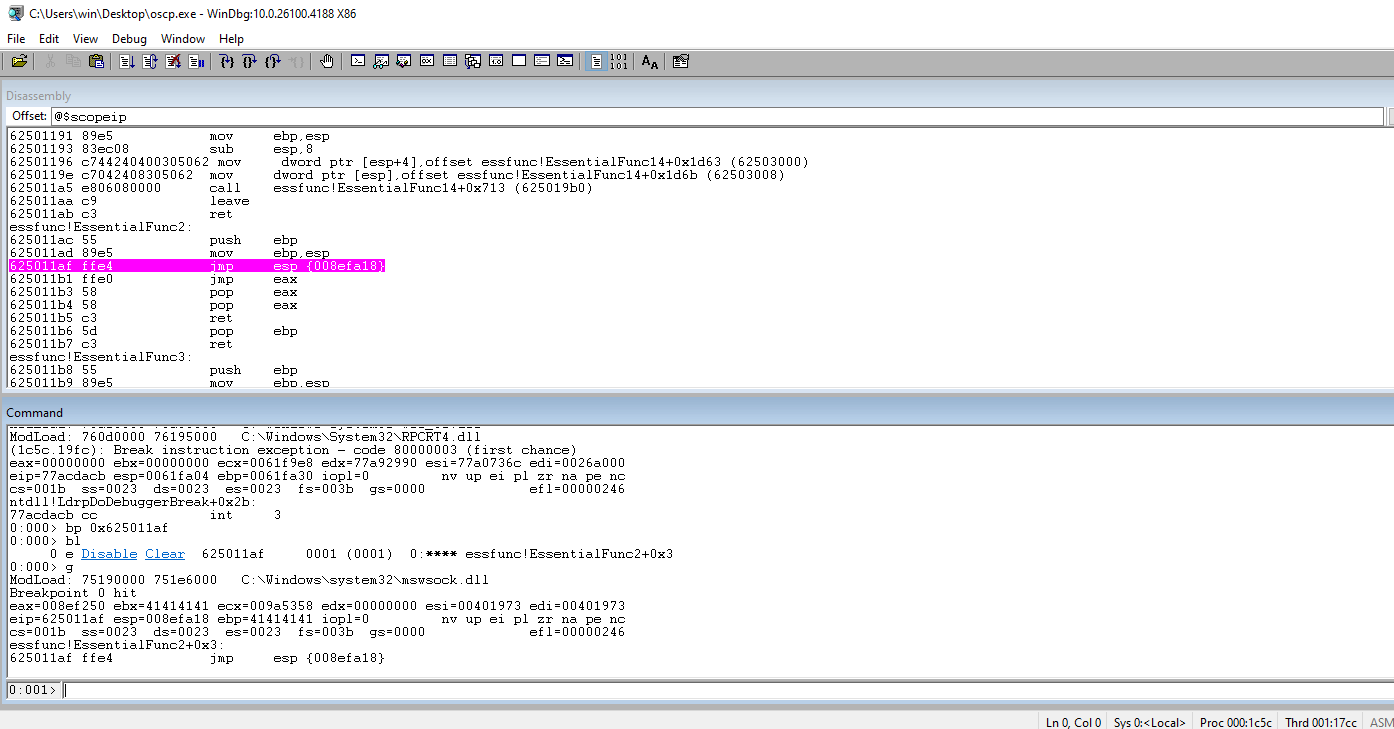
Task: Click the Font icon in toolbar
Action: pos(650,62)
